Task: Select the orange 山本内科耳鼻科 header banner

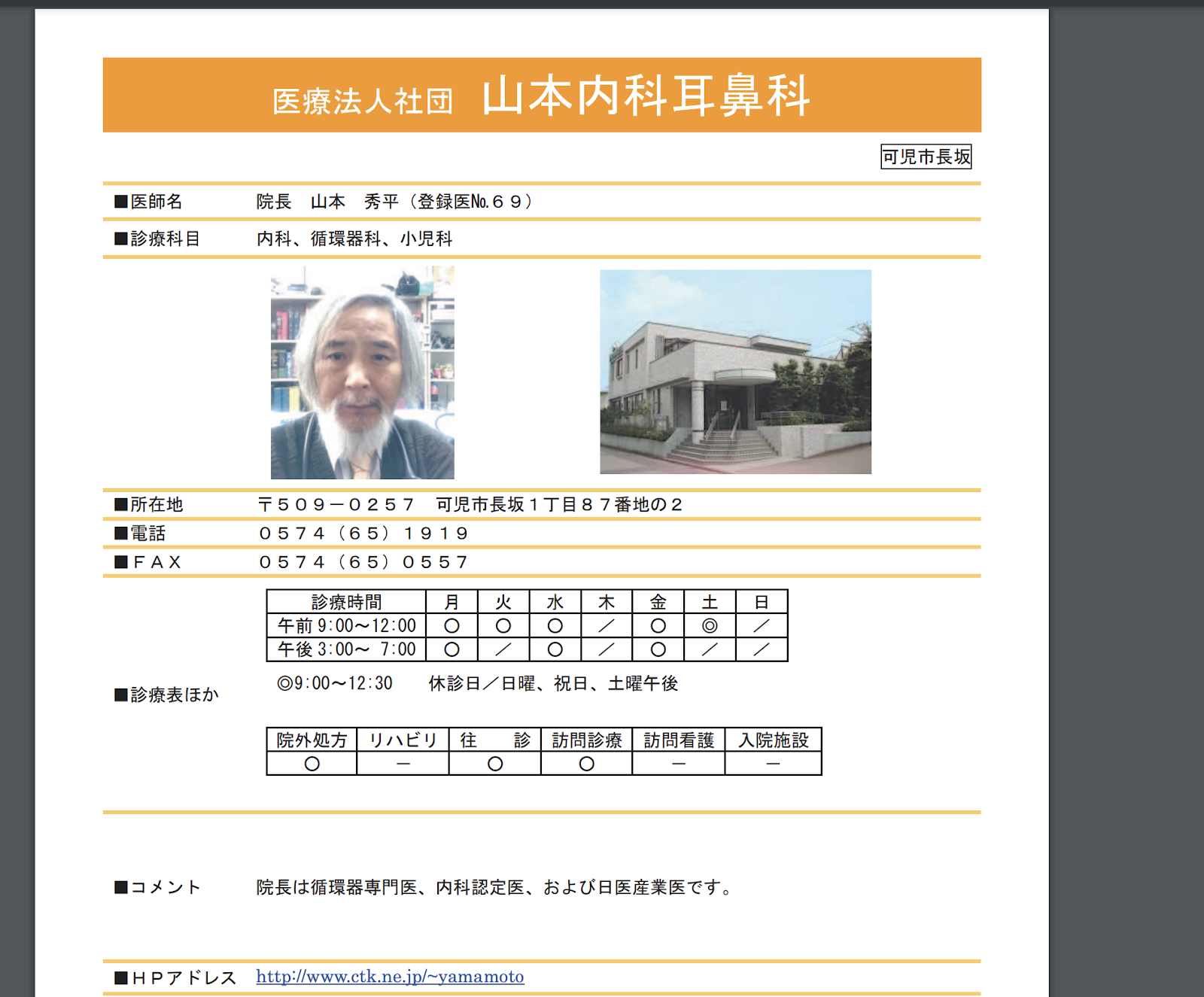Action: pos(543,94)
